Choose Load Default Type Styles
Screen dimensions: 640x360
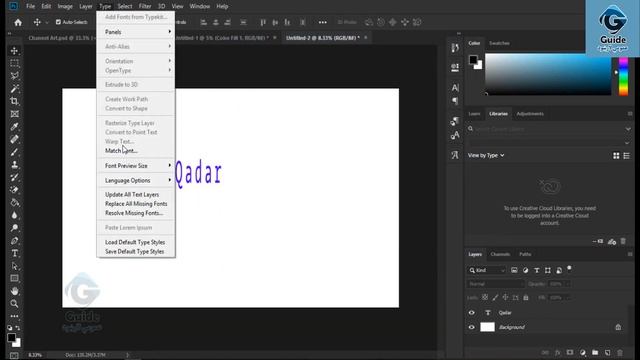click(x=136, y=242)
